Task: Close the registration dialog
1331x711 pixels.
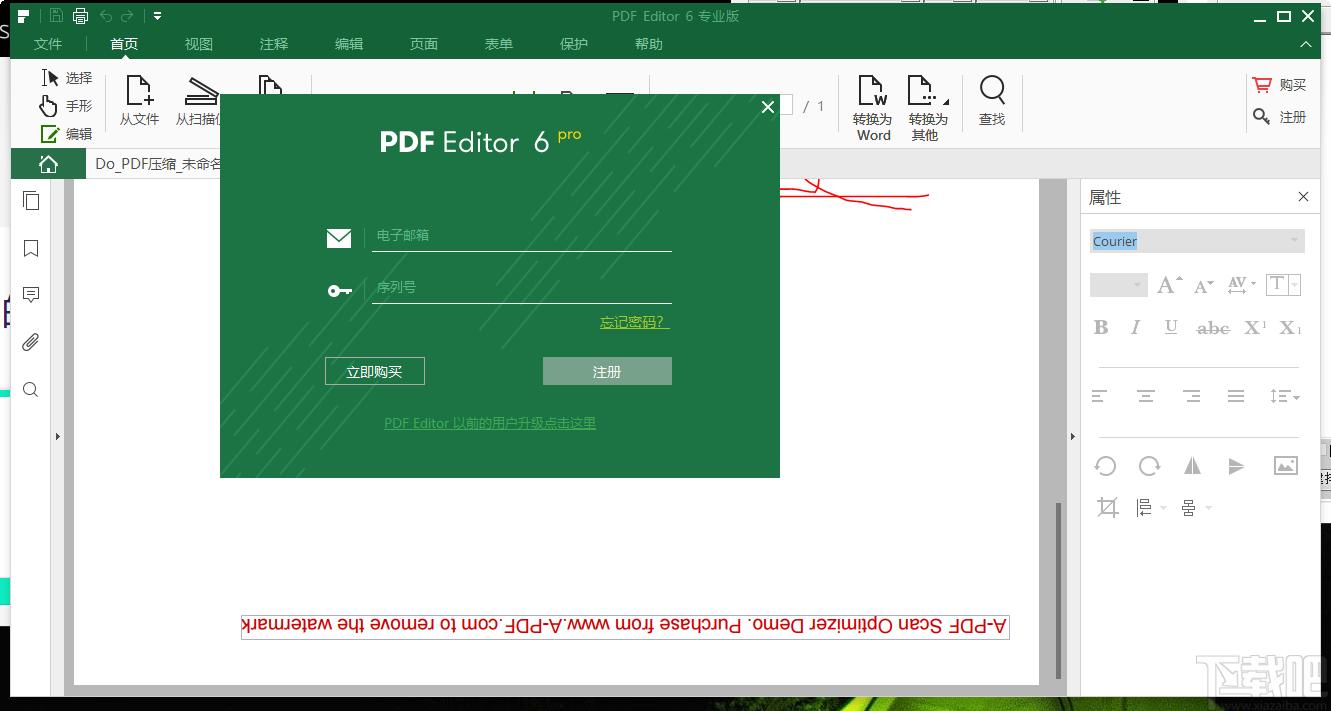Action: tap(768, 107)
